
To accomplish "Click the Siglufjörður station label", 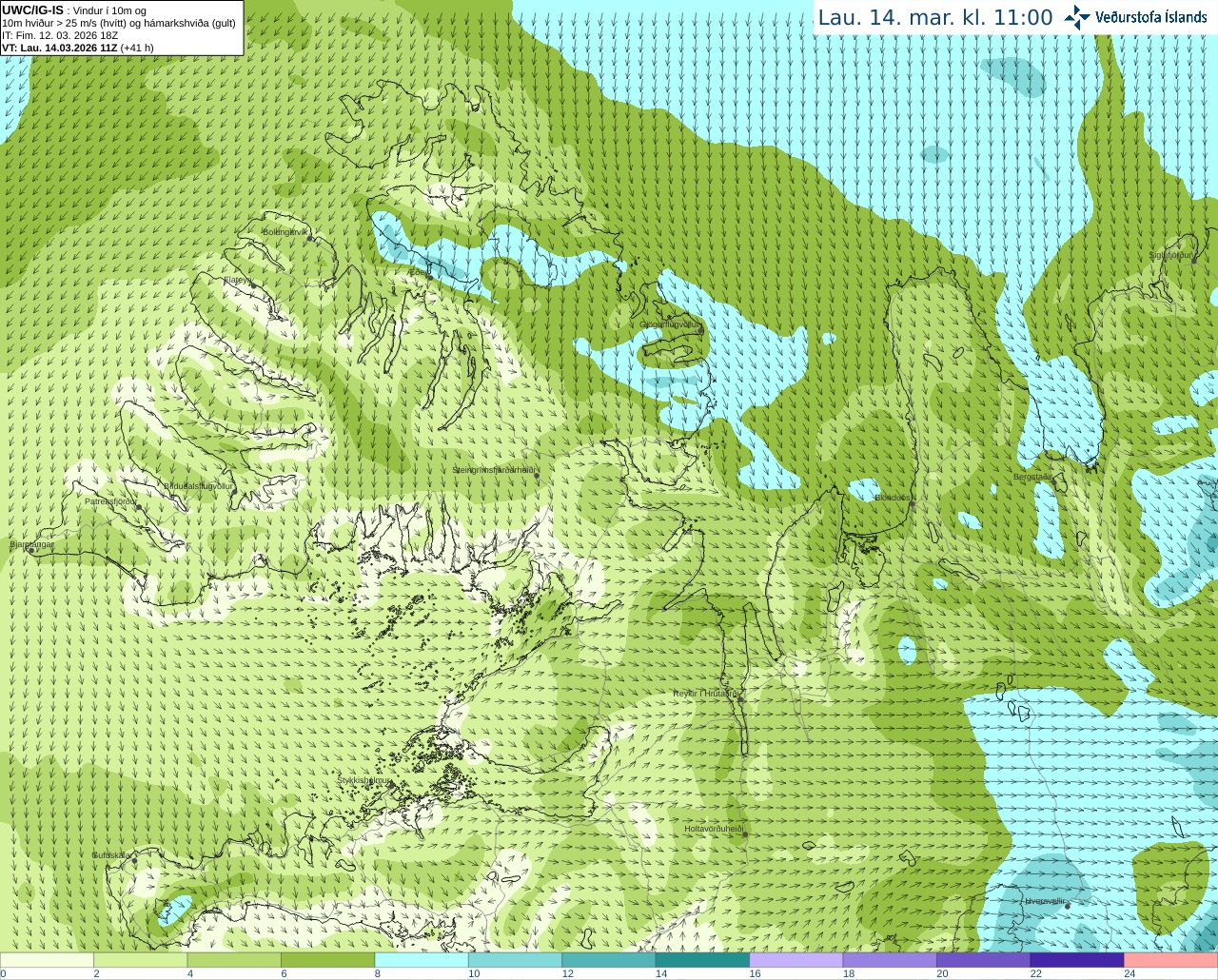I will (x=1171, y=255).
